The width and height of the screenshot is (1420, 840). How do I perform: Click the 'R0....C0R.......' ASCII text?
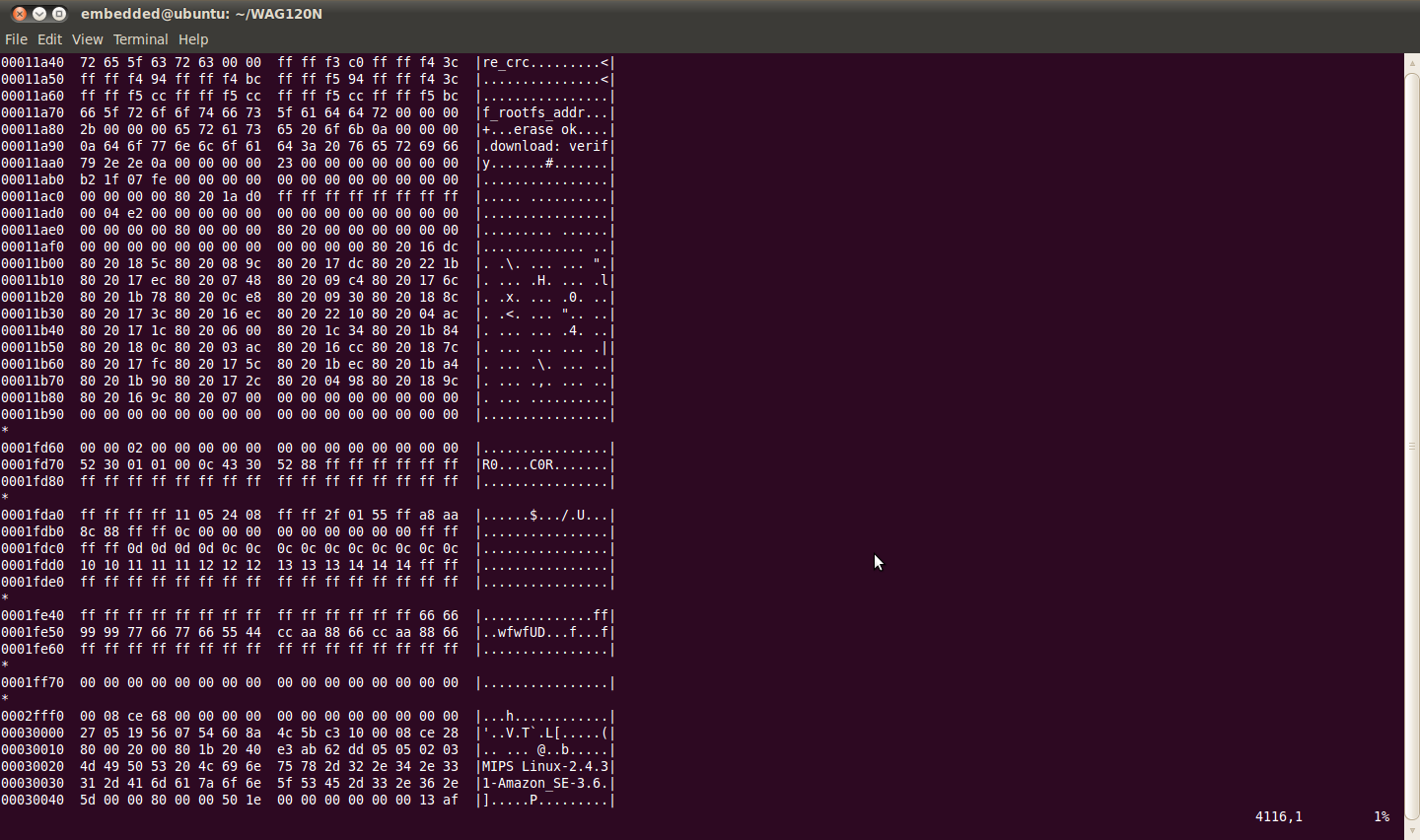tap(545, 464)
